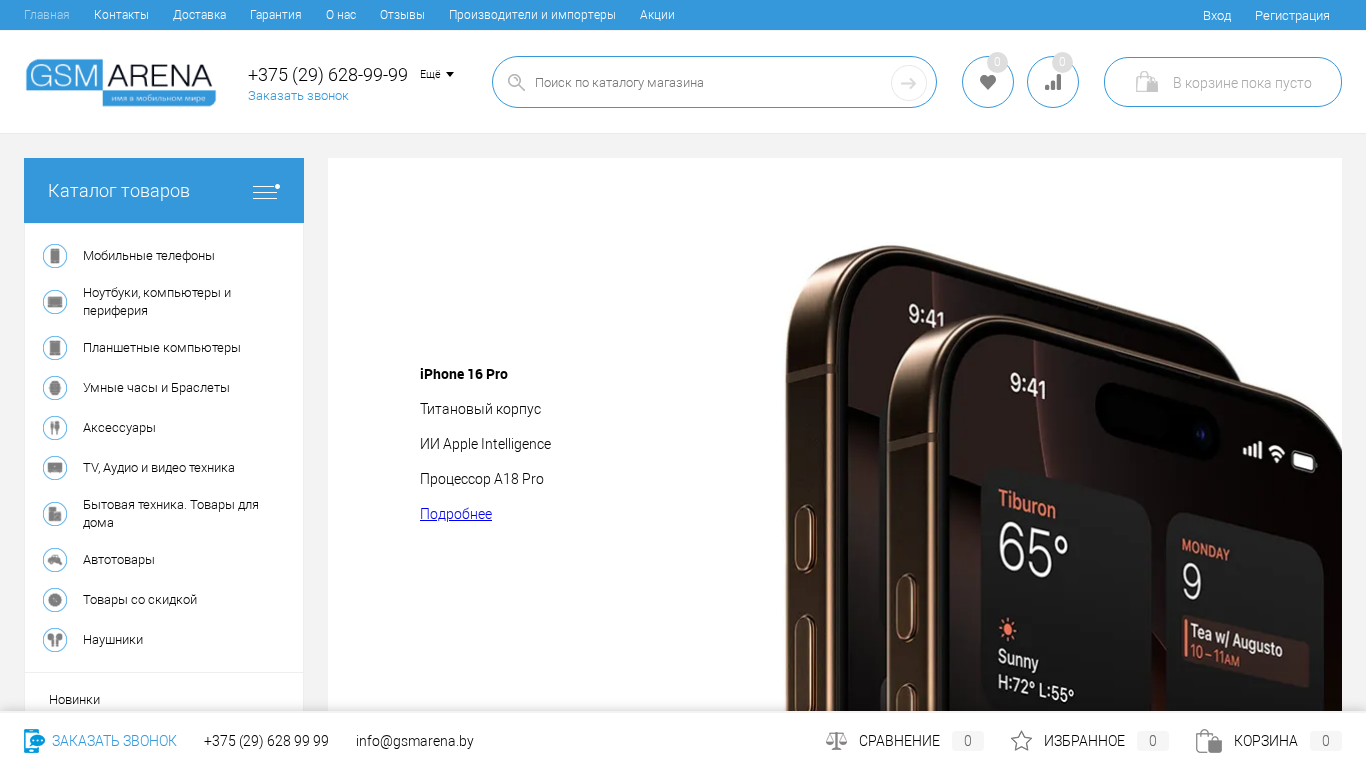The height and width of the screenshot is (768, 1366).
Task: Open the favorites heart icon in header
Action: click(x=988, y=82)
